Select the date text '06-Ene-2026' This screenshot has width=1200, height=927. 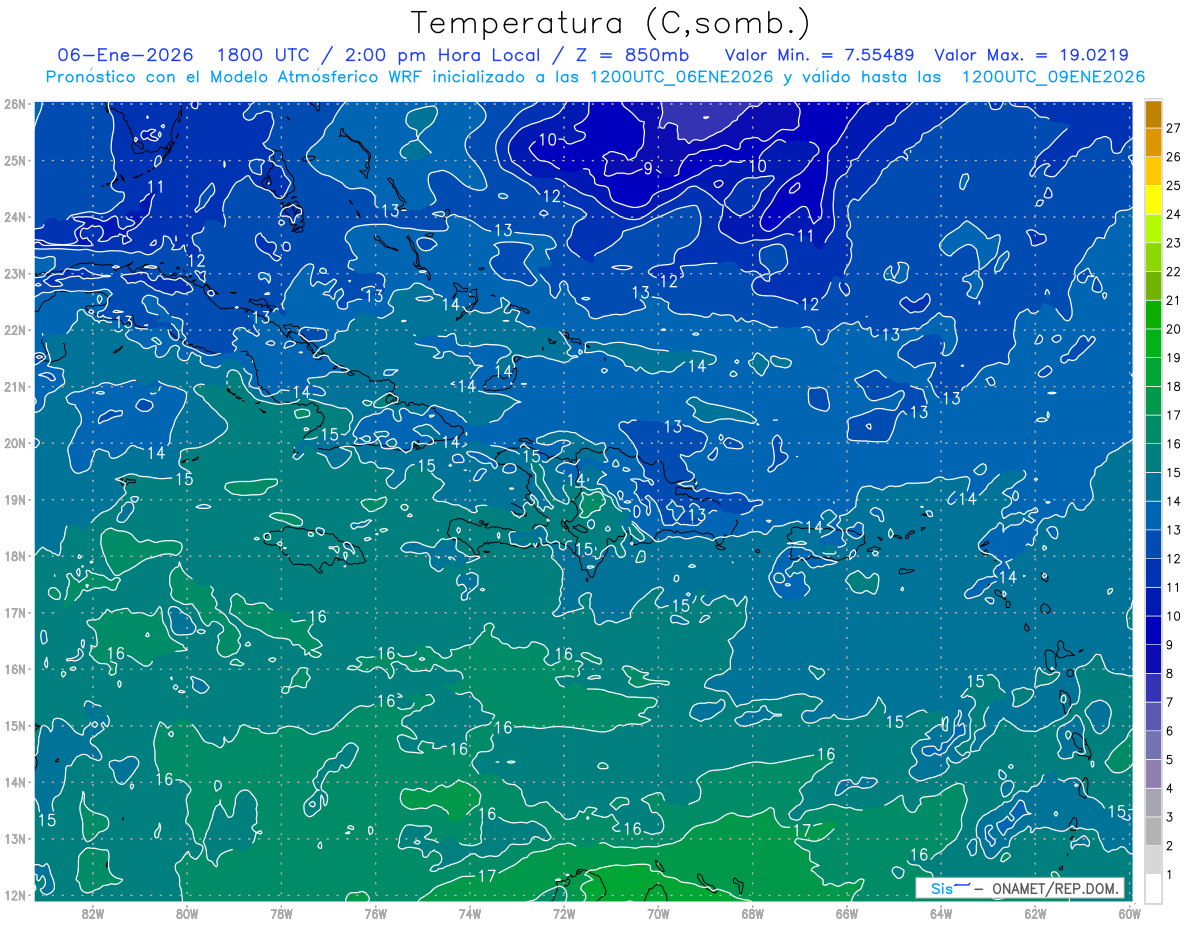tap(126, 55)
